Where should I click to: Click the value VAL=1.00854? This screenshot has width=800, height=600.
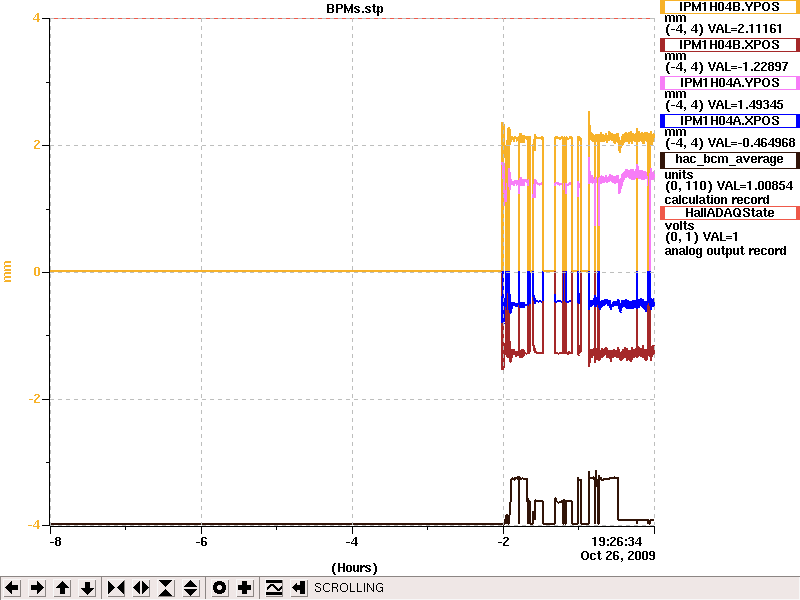pos(755,186)
